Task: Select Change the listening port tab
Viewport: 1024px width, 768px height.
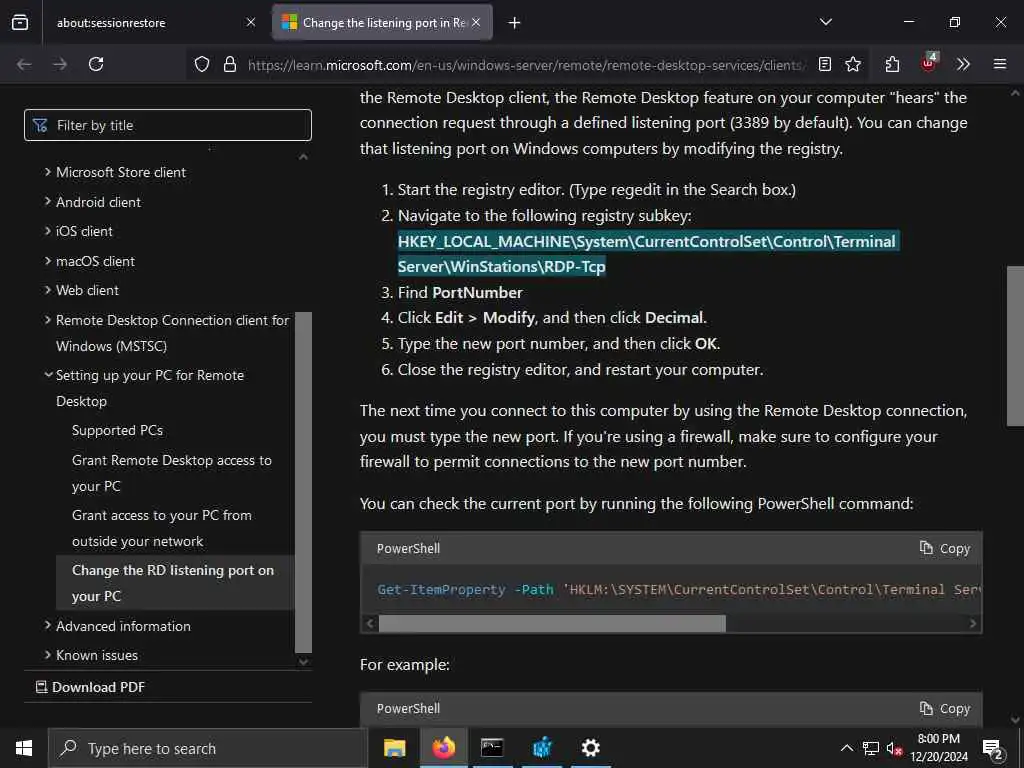Action: pos(382,23)
